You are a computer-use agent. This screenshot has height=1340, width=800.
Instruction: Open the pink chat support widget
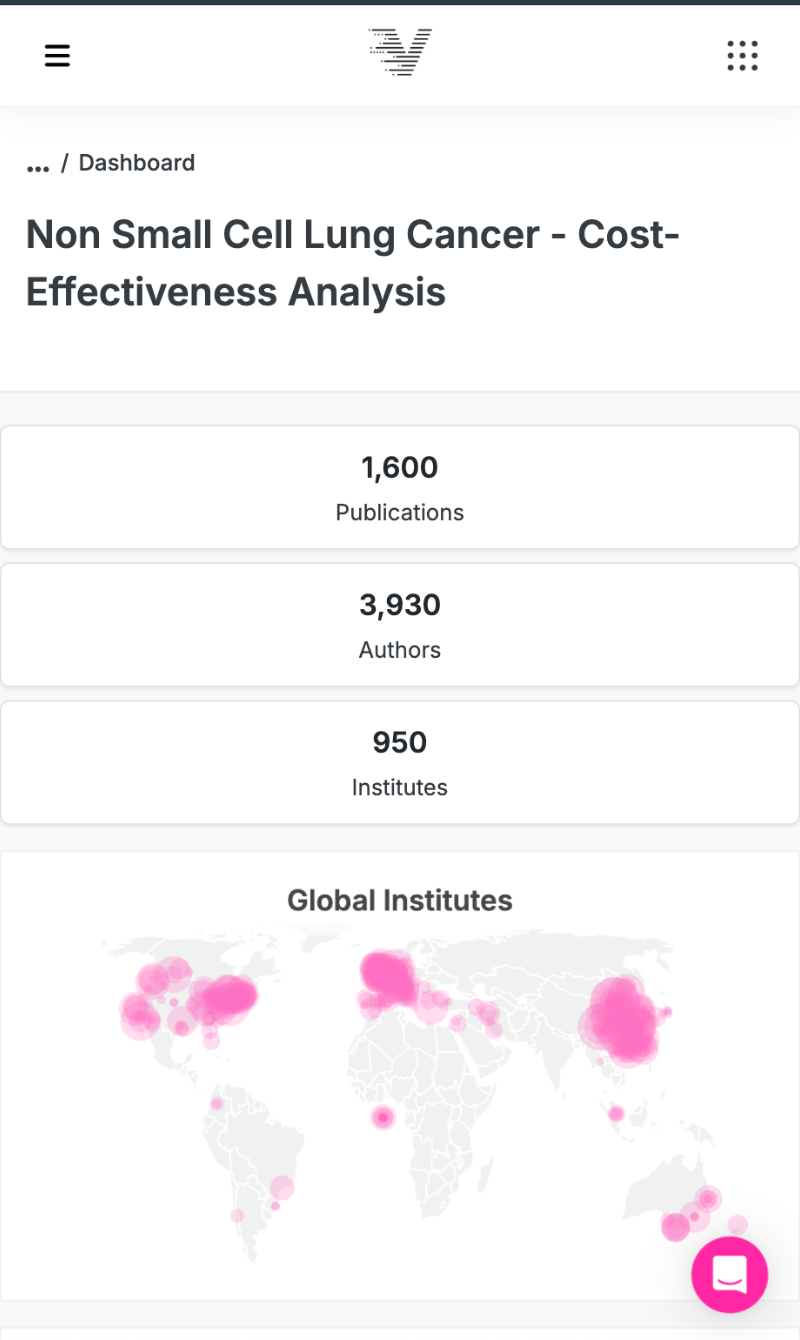[729, 1274]
